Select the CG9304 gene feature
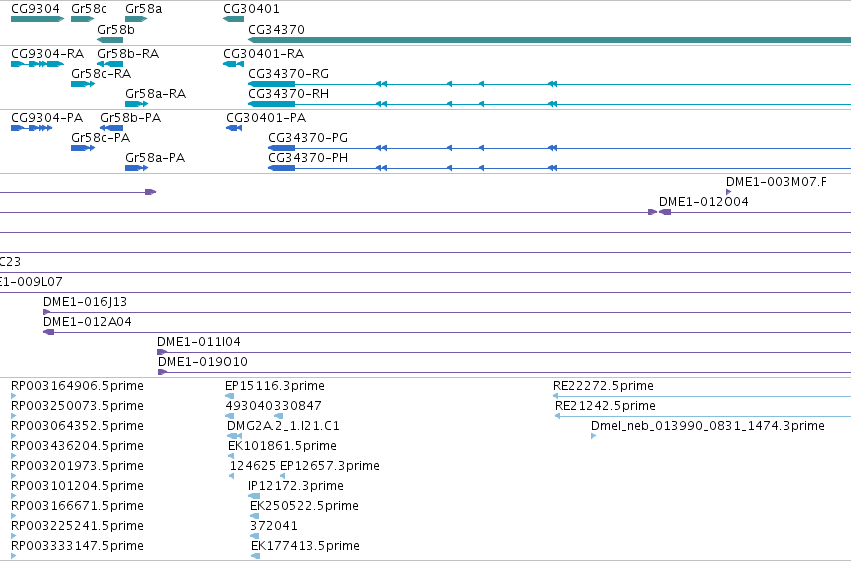The image size is (851, 561). point(37,19)
